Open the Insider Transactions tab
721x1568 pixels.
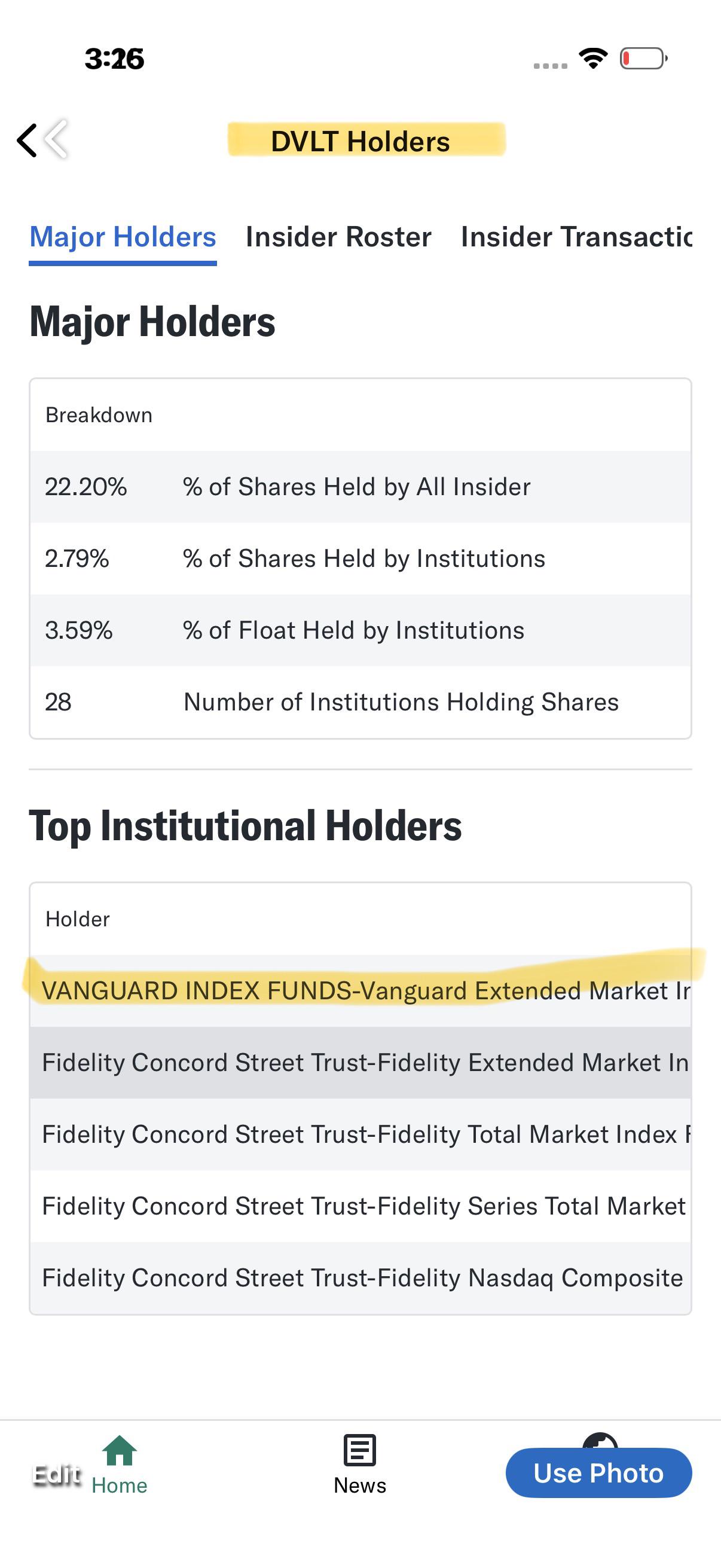coord(576,237)
